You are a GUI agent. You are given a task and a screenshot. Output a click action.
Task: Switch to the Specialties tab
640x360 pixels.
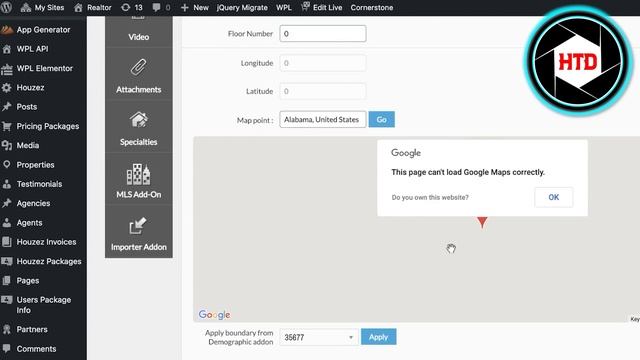(x=139, y=127)
